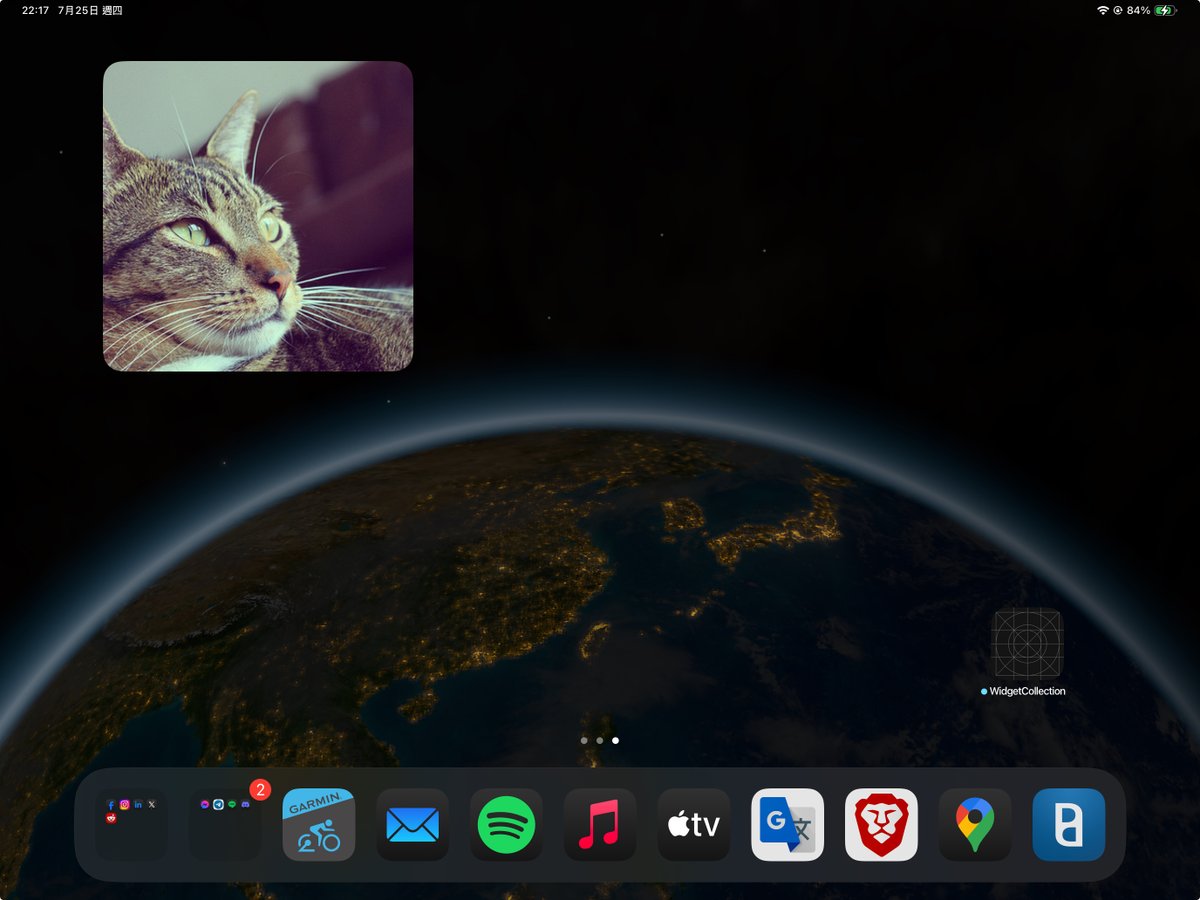Select the middle page indicator dot
Screen dimensions: 1200x900
pyautogui.click(x=600, y=740)
